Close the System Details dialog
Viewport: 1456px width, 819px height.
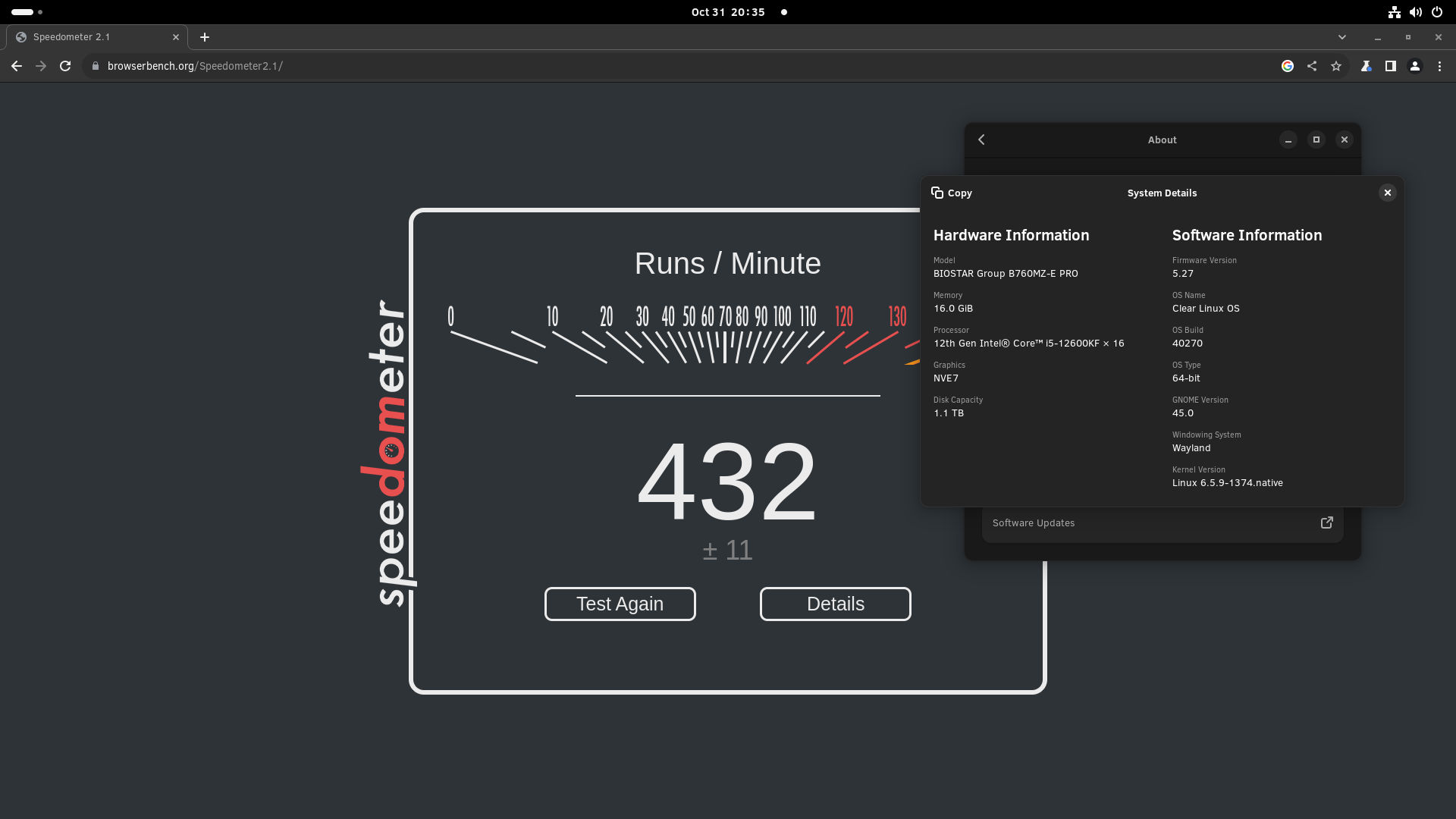pos(1388,193)
